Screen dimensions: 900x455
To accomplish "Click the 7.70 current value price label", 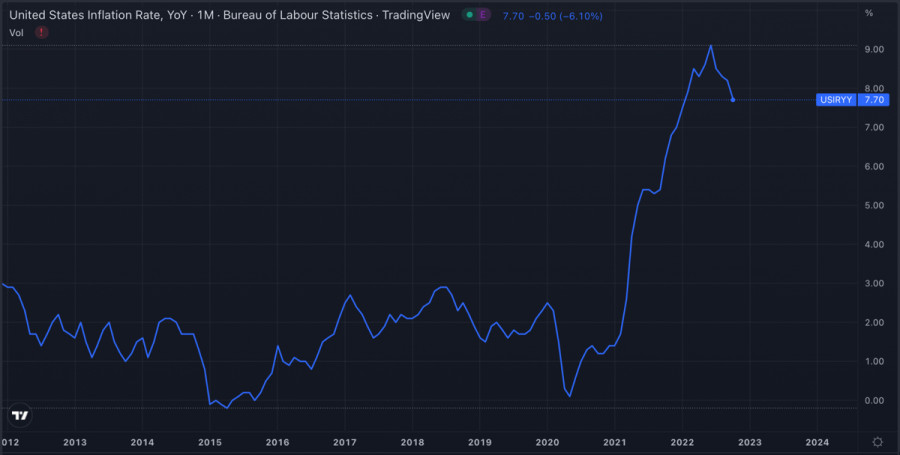I will coord(874,100).
